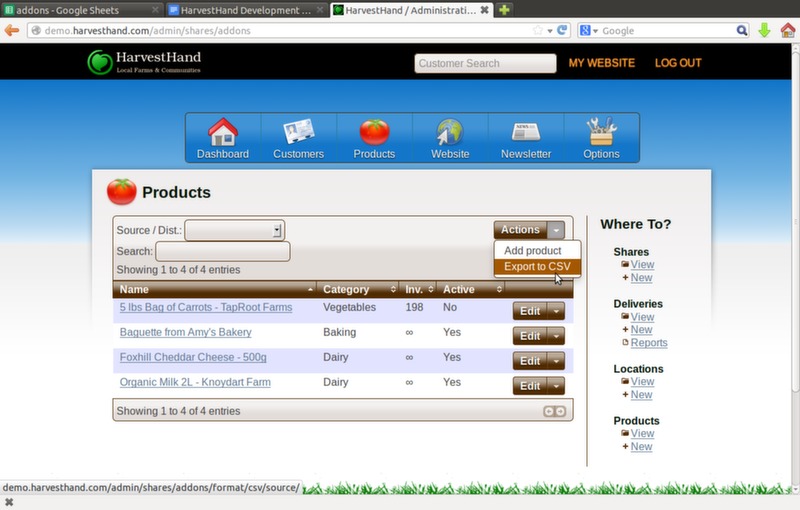Select Export to CSV menu entry

click(537, 267)
